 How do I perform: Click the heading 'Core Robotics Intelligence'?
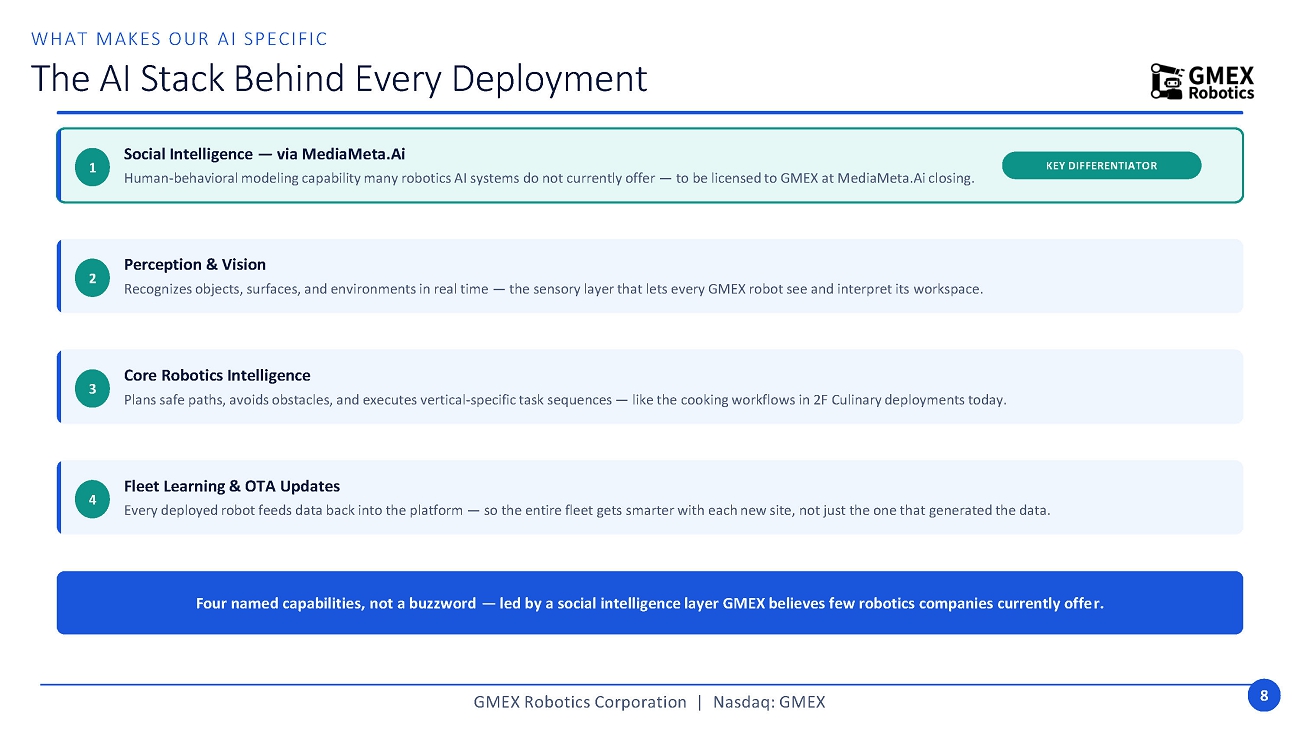(x=217, y=376)
